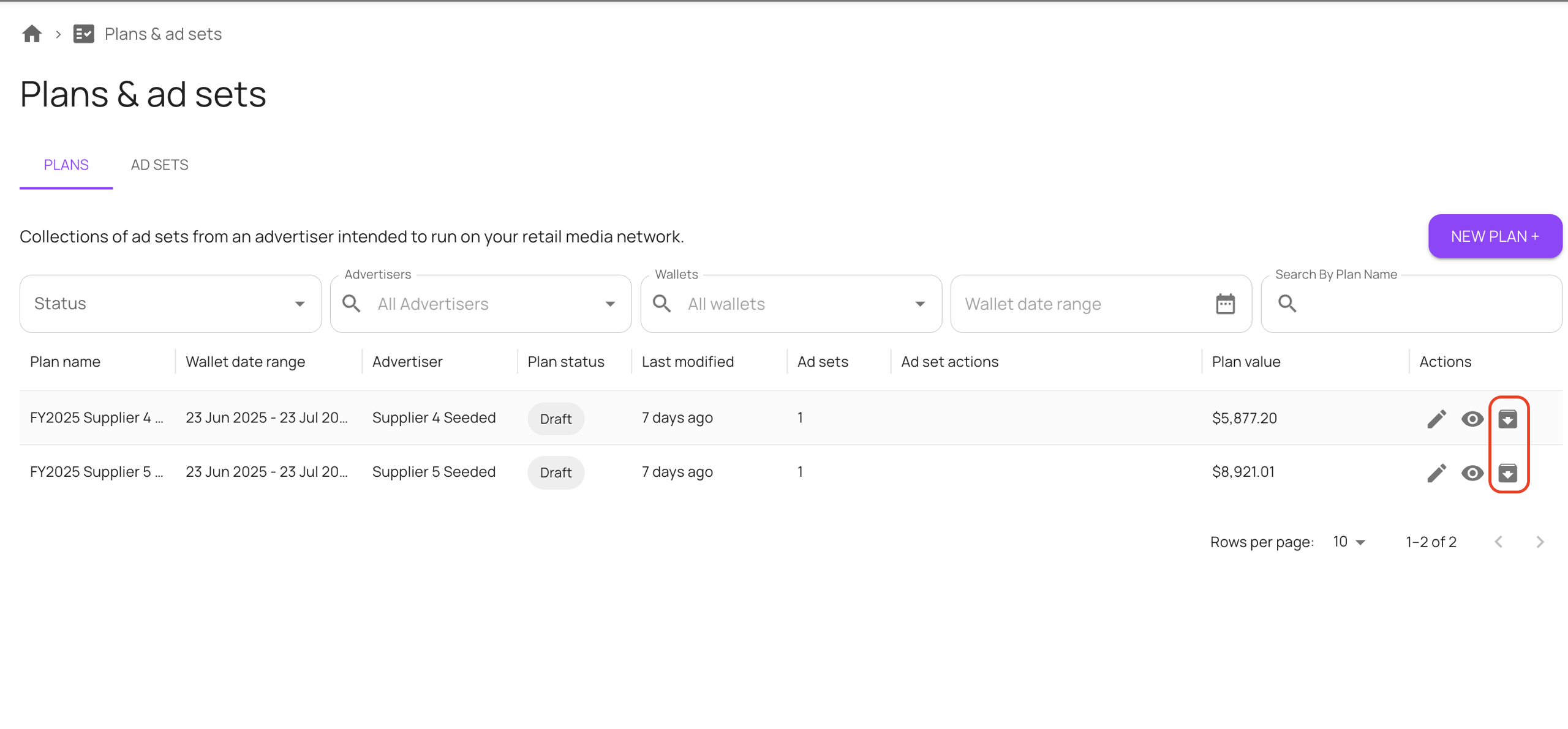
Task: Click the Actions column header
Action: tap(1445, 362)
